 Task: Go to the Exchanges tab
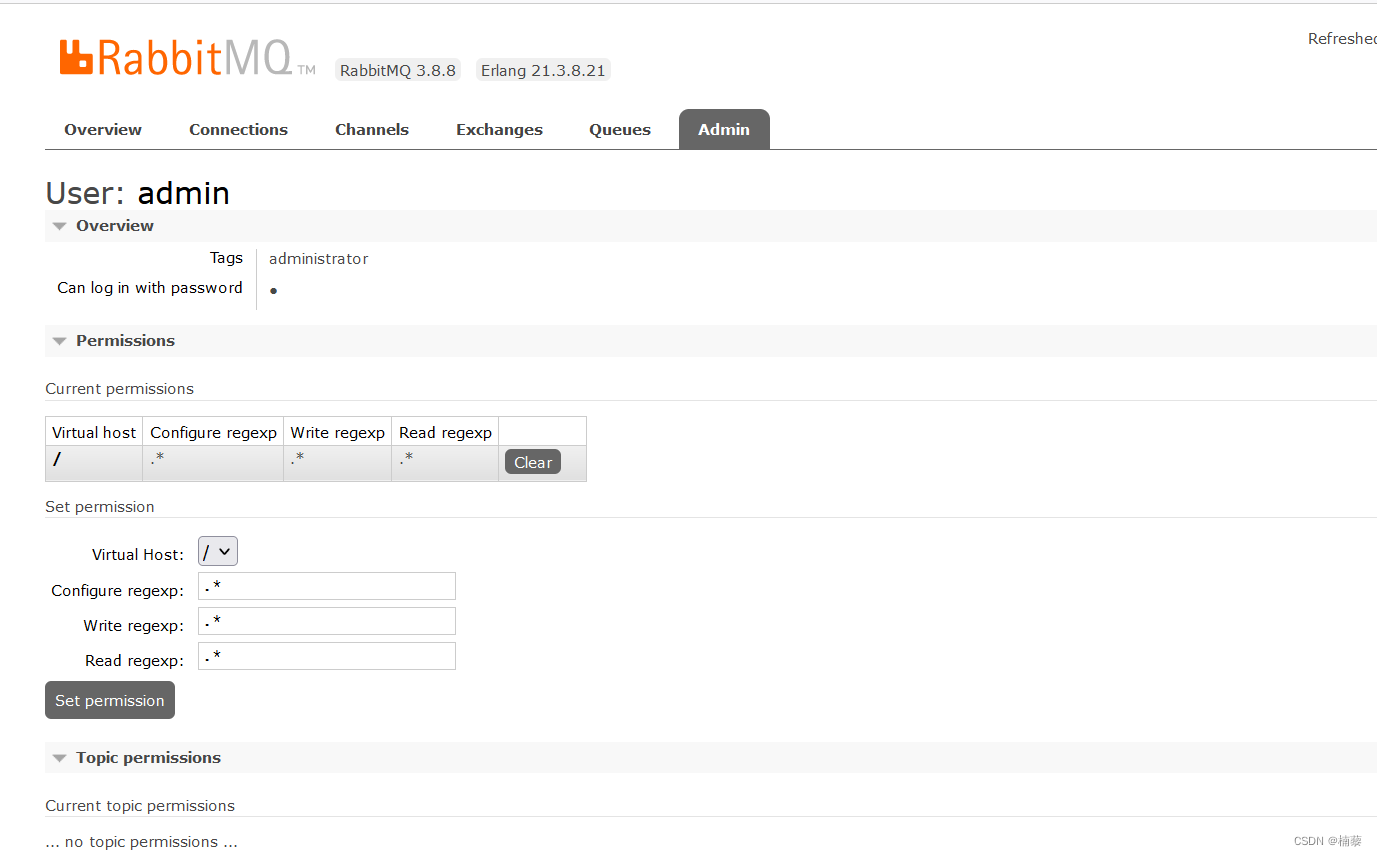[499, 129]
